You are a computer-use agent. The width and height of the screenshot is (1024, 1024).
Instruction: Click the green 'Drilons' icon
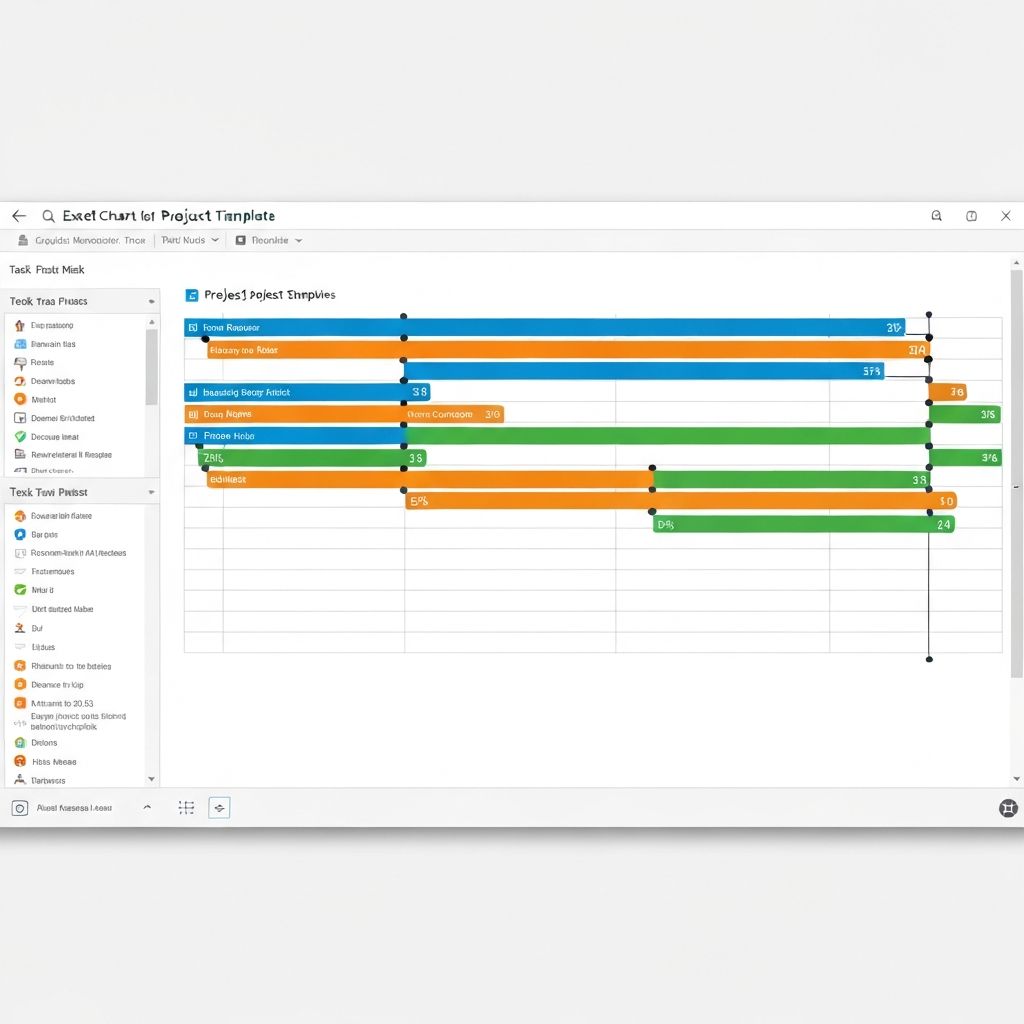(20, 743)
